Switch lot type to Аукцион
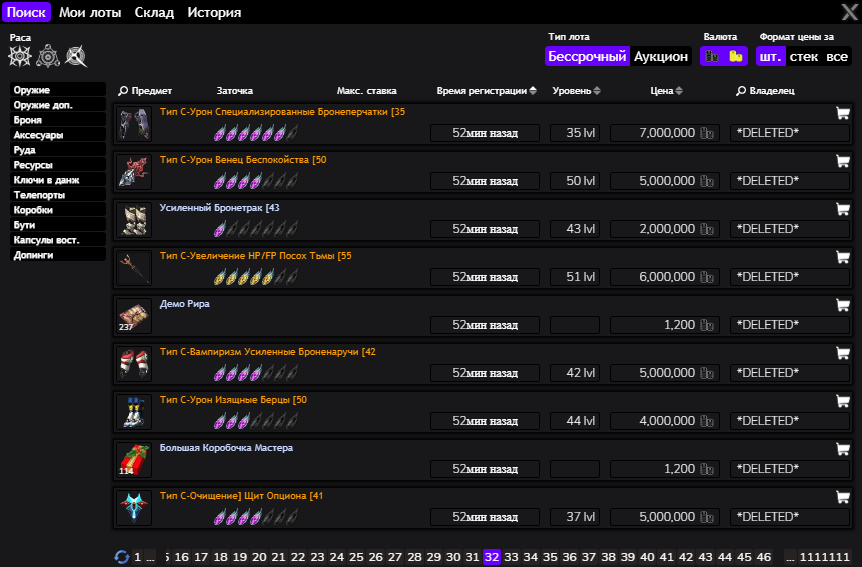Viewport: 862px width, 567px height. tap(661, 56)
